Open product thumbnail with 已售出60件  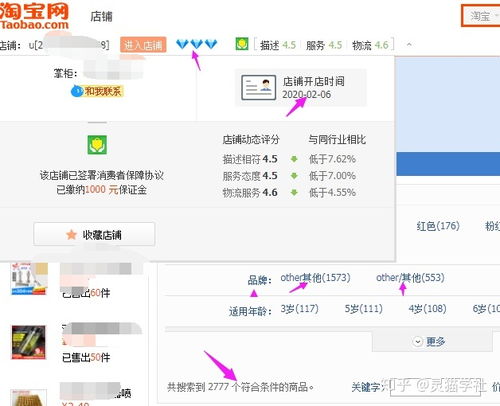[x=29, y=279]
